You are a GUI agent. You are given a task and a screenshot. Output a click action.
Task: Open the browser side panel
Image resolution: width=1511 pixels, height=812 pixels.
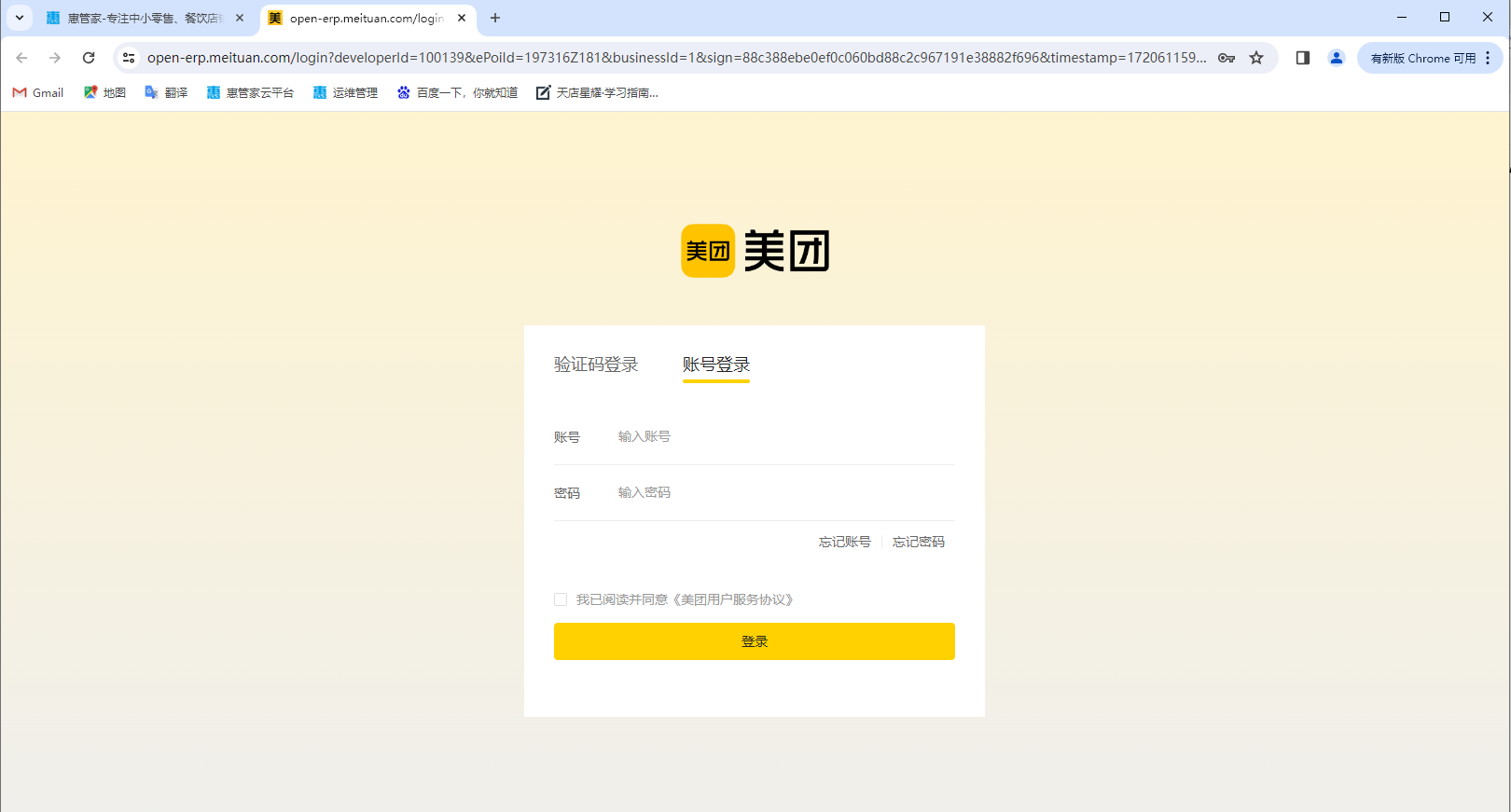click(1303, 58)
